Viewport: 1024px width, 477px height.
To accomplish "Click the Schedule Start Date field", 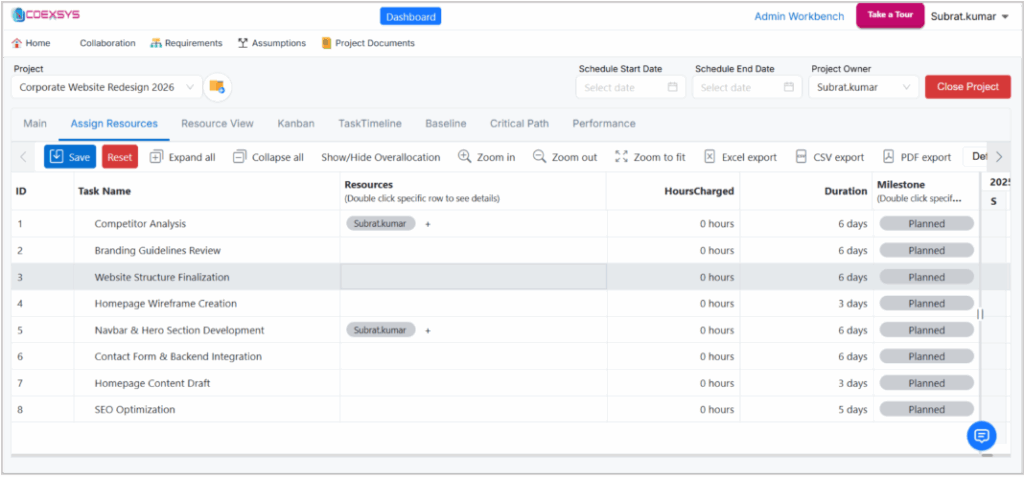I will coord(631,87).
